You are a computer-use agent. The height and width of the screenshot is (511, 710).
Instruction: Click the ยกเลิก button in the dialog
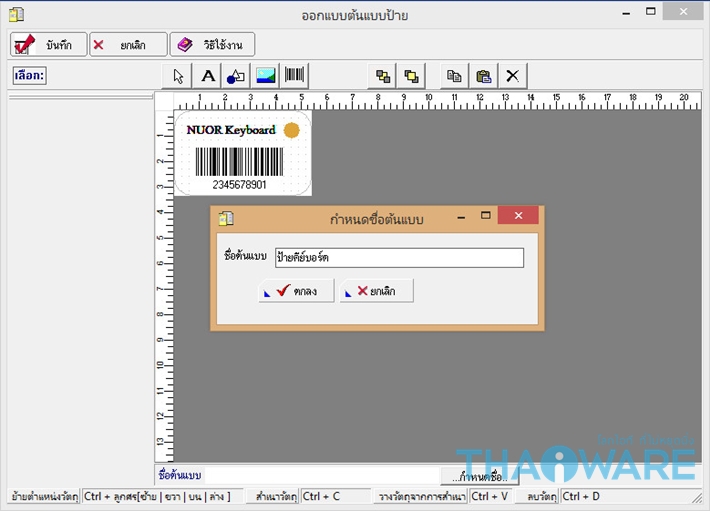pos(376,291)
